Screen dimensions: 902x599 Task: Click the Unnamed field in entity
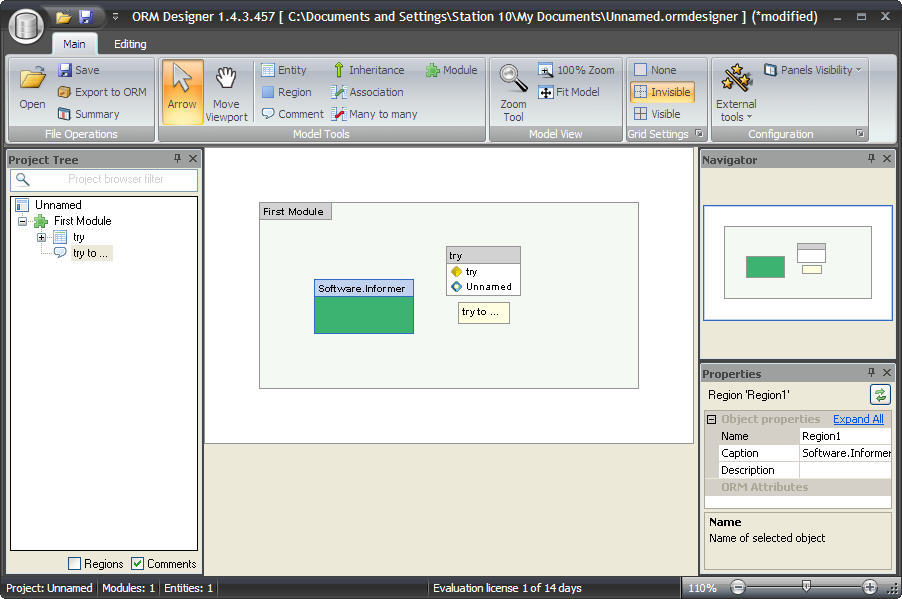pos(488,287)
